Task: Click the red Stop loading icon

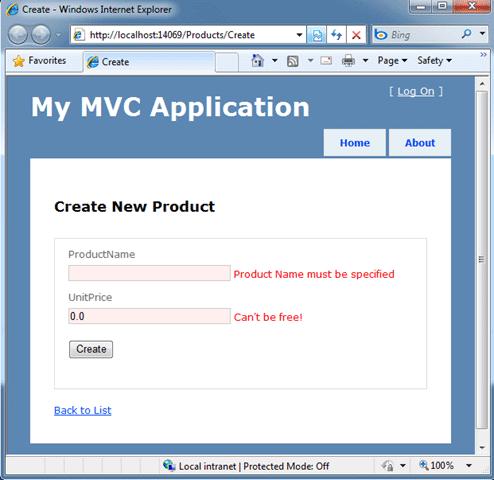Action: pyautogui.click(x=356, y=35)
